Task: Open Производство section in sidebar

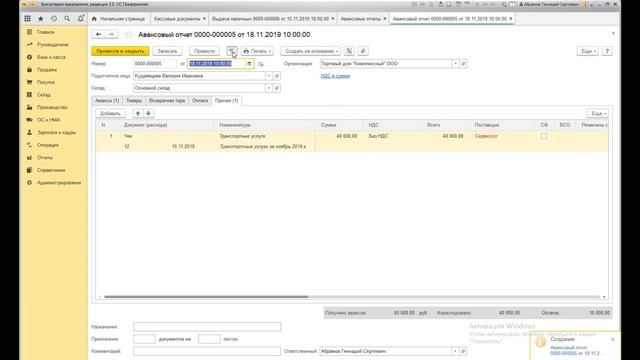Action: (x=53, y=107)
